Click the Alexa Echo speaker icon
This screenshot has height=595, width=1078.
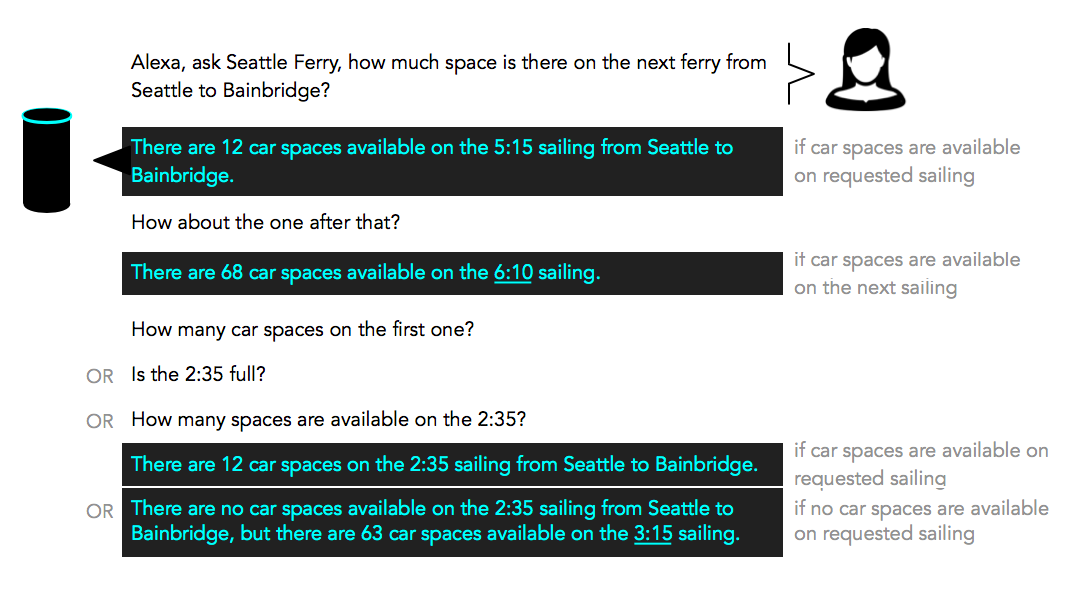point(47,160)
